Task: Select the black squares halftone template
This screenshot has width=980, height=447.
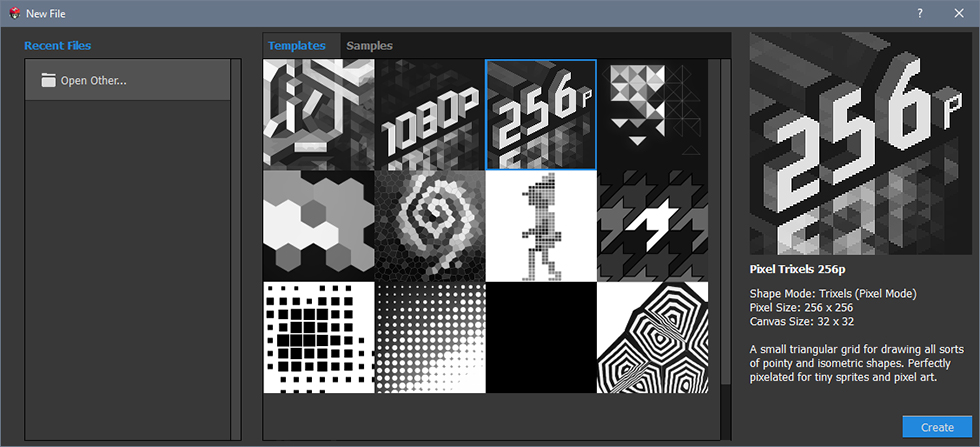Action: point(319,338)
